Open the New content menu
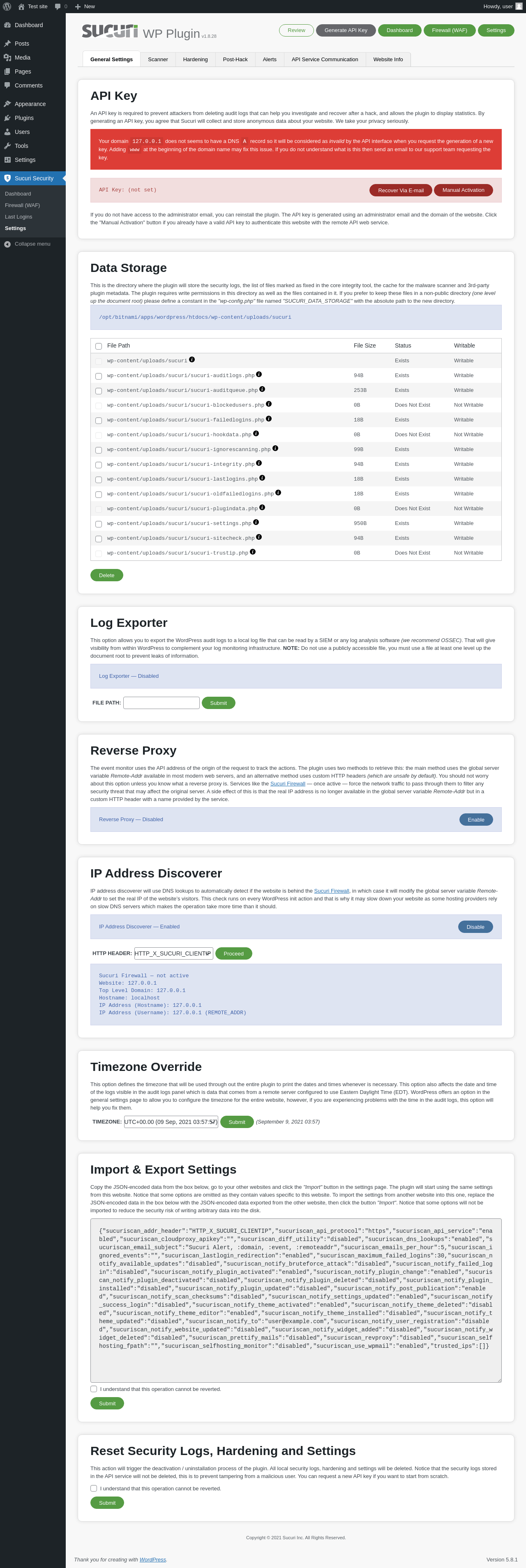Viewport: 526px width, 1568px height. (85, 6)
